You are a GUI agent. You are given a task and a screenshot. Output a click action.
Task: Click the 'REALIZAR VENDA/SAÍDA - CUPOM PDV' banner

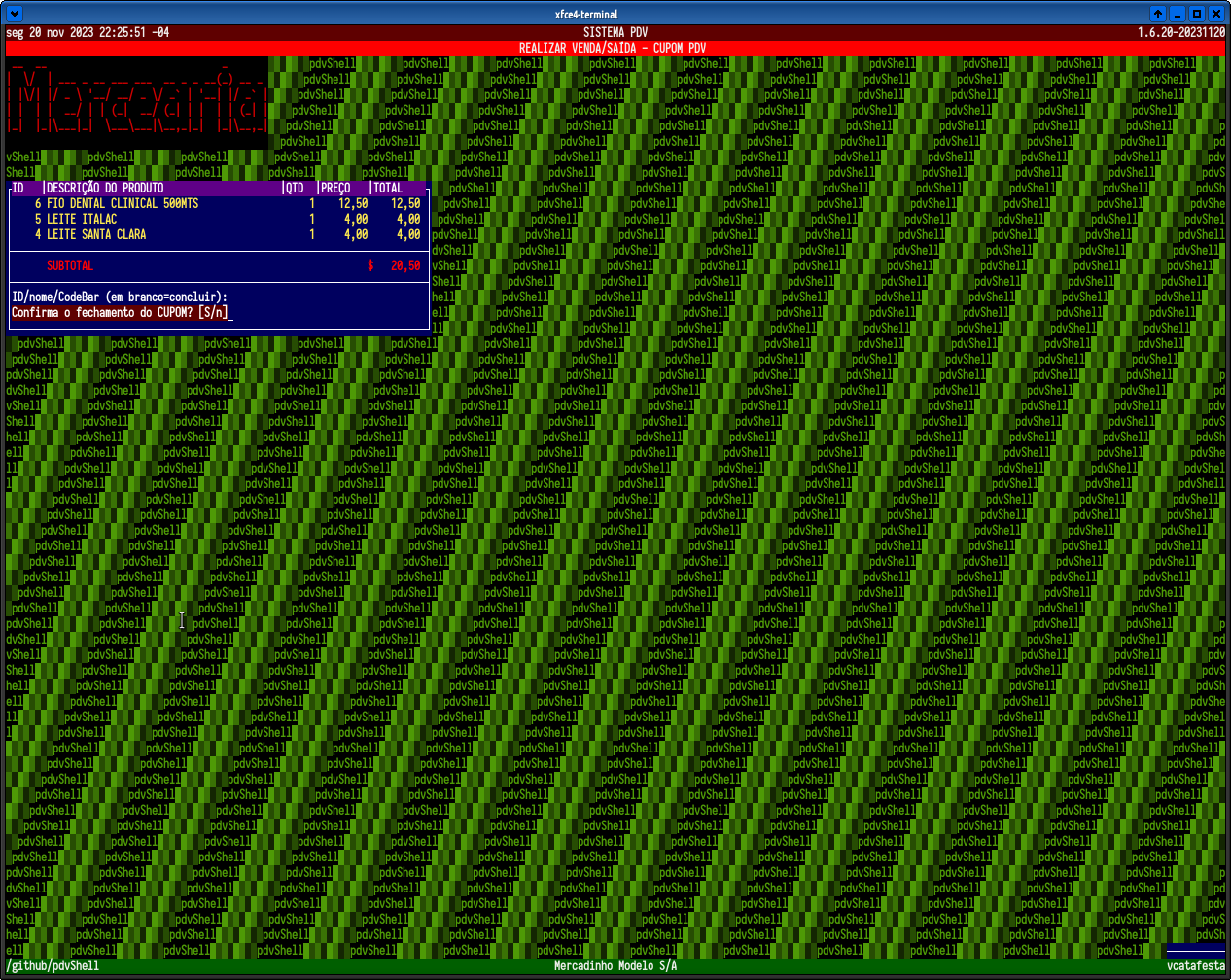click(x=613, y=48)
